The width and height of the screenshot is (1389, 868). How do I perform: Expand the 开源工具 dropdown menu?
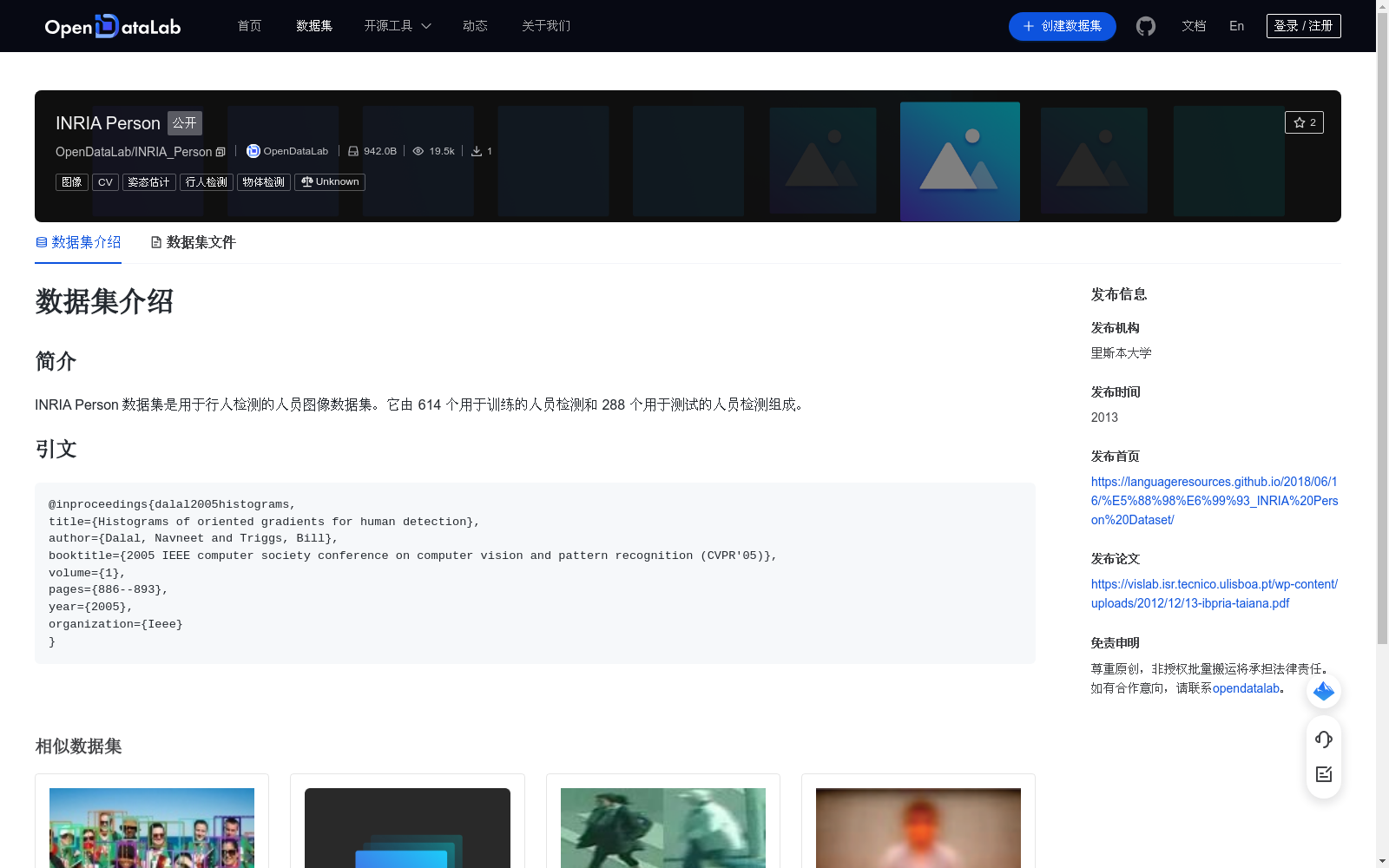coord(398,26)
